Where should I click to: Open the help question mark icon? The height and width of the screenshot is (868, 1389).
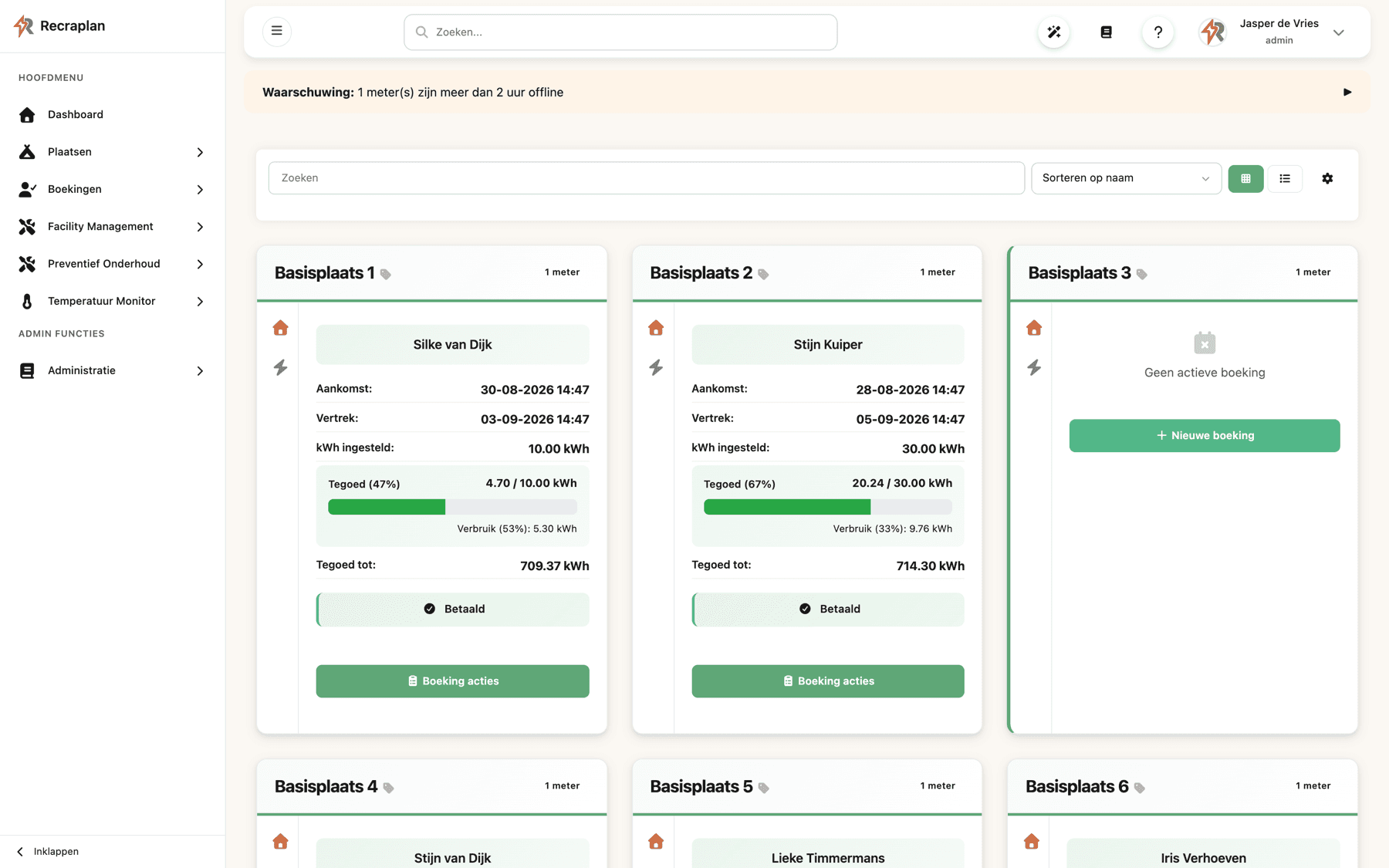point(1157,32)
